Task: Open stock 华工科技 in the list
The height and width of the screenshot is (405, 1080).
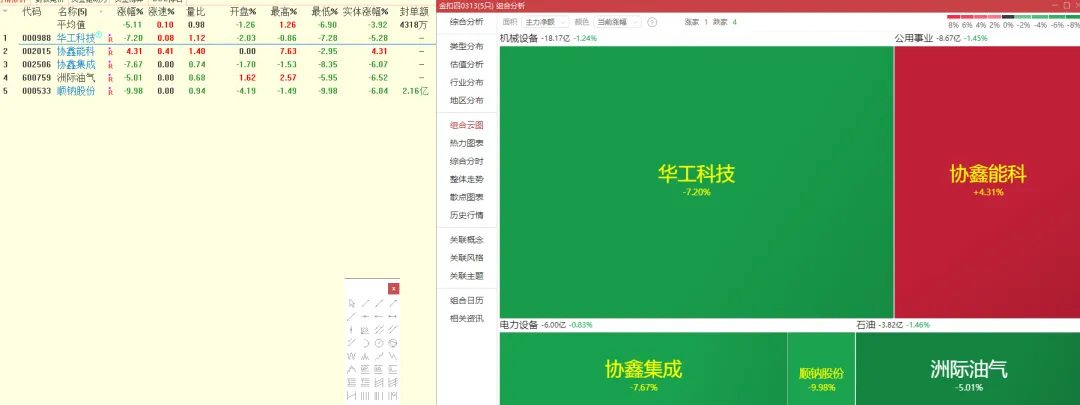Action: 76,38
